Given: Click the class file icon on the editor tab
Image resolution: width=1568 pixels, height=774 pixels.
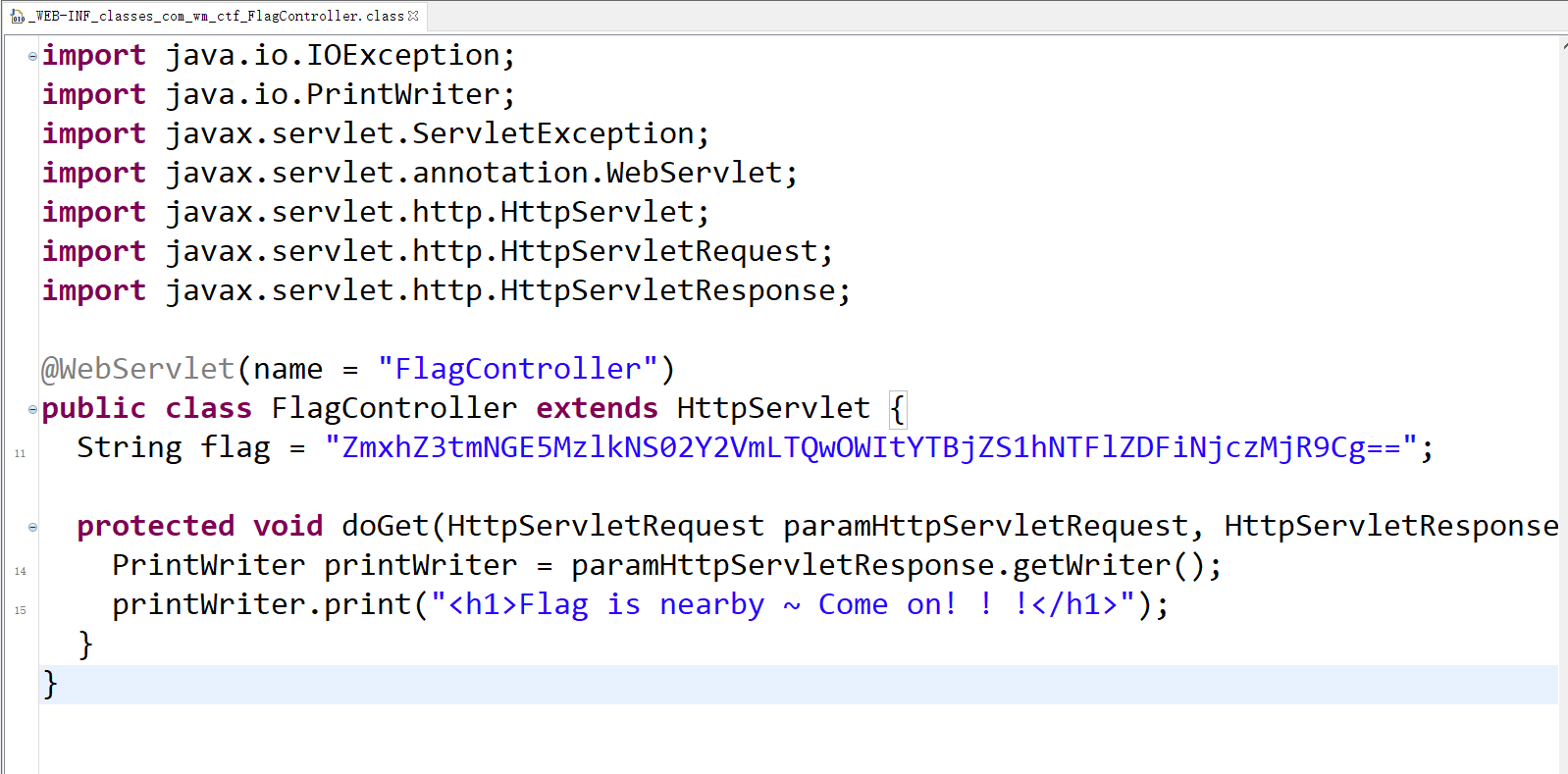Looking at the screenshot, I should tap(18, 17).
